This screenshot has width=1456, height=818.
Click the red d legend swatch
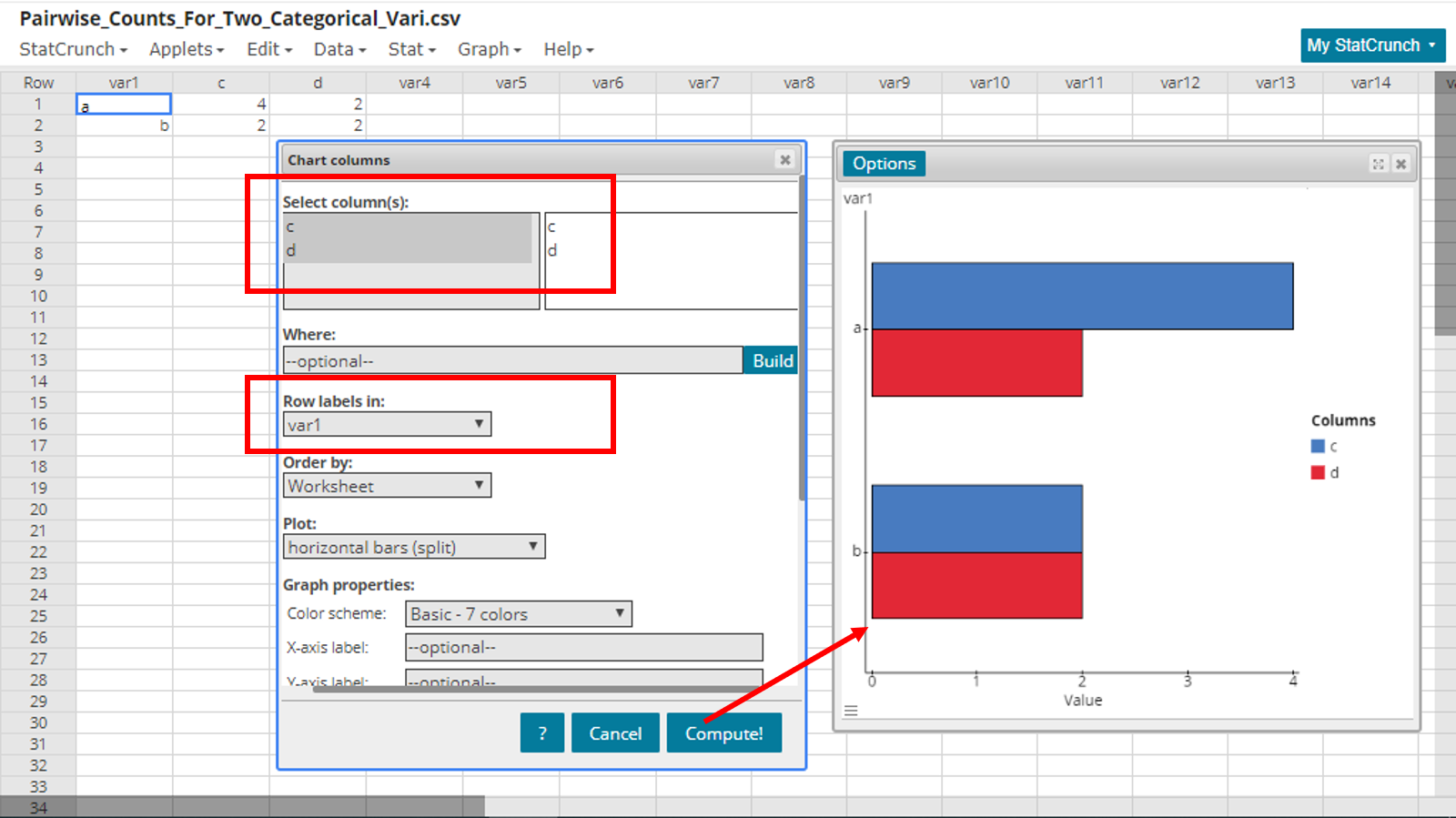[x=1318, y=472]
